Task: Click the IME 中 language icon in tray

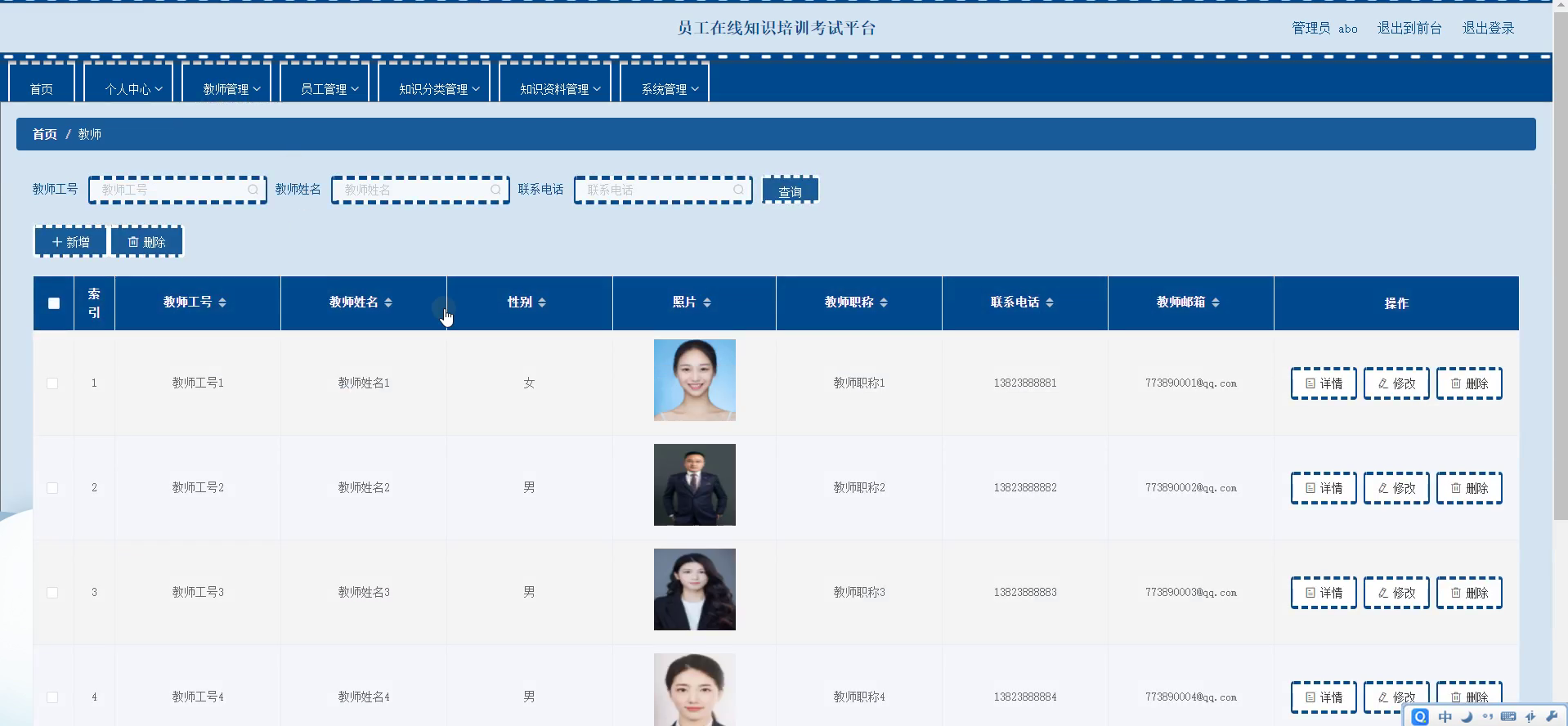Action: tap(1445, 717)
